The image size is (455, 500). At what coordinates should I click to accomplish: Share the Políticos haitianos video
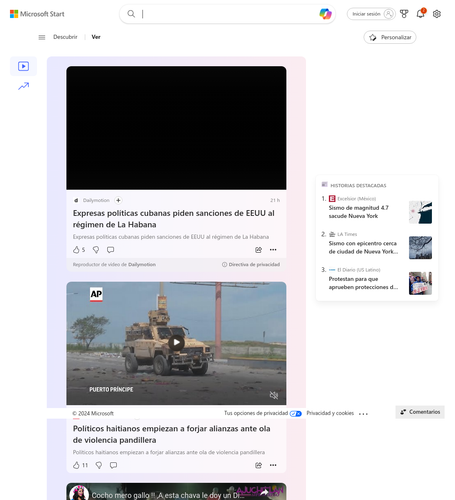tap(258, 465)
